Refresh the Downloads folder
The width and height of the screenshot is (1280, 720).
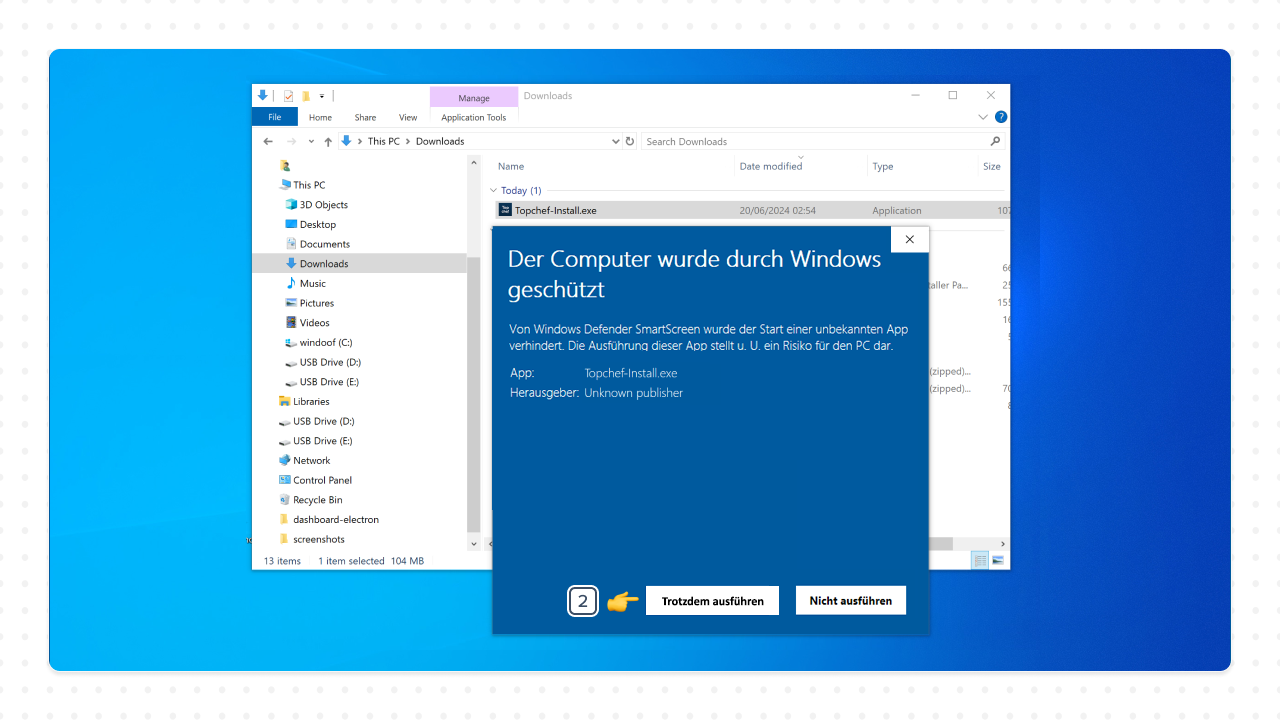pyautogui.click(x=630, y=141)
